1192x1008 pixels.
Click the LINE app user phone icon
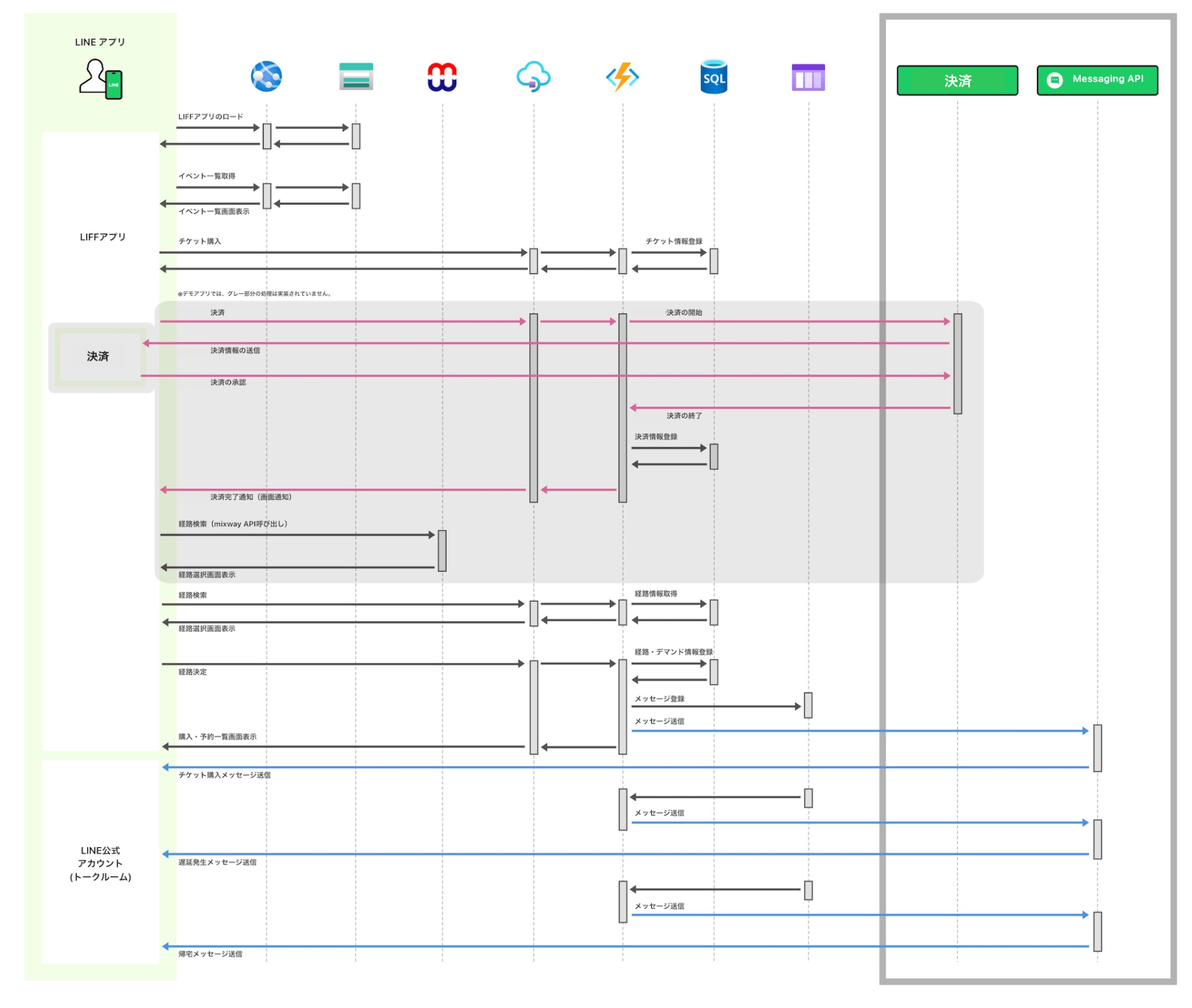[x=101, y=79]
